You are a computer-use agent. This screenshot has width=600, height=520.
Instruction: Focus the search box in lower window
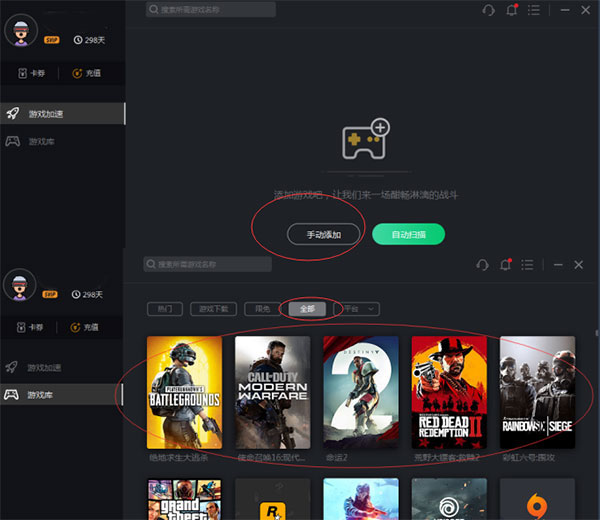coord(208,264)
